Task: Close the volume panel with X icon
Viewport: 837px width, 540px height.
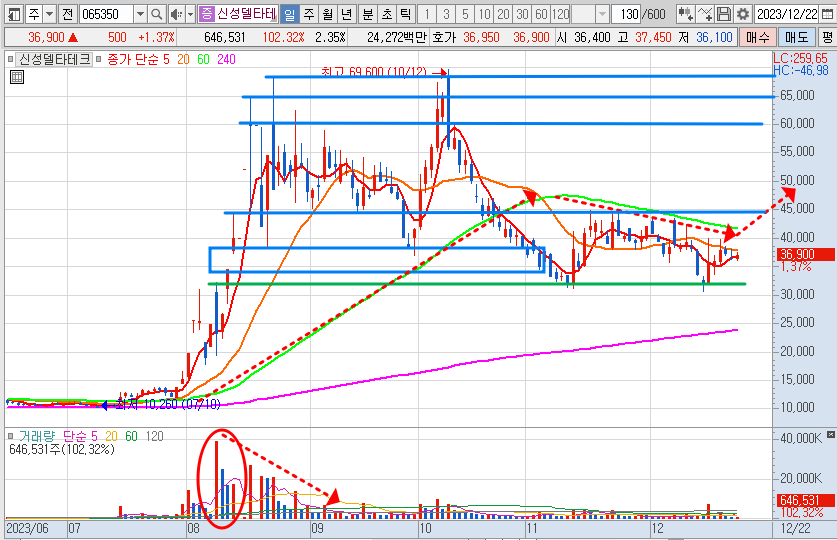Action: [831, 435]
